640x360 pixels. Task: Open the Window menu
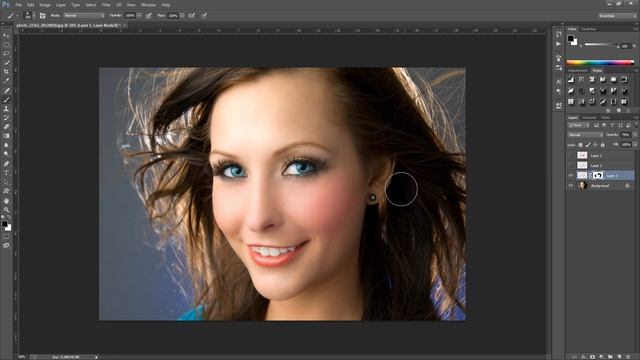(x=149, y=5)
